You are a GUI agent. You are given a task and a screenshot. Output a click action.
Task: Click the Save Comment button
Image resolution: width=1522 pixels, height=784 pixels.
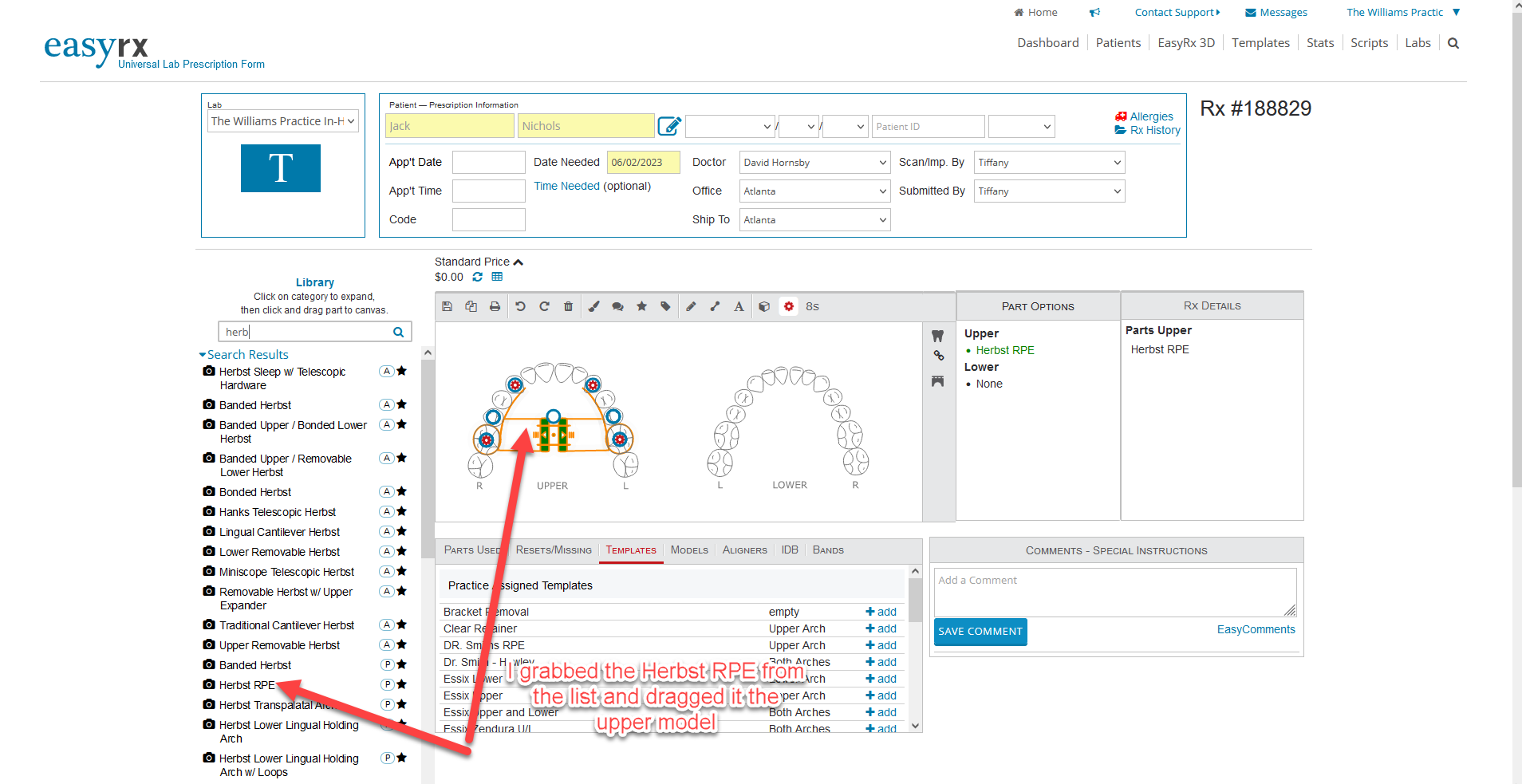980,632
